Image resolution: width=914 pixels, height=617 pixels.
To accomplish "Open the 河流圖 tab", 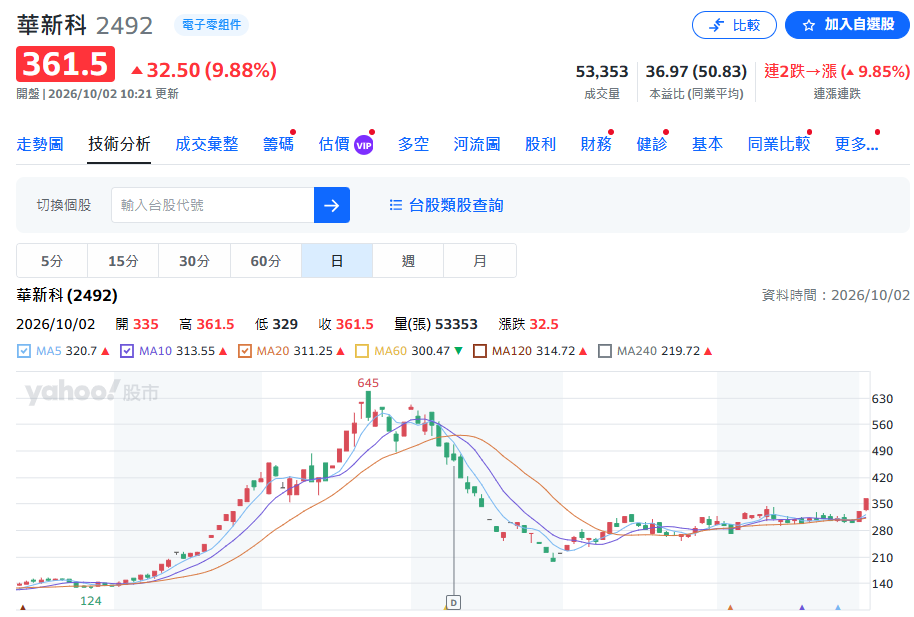I will coord(477,144).
